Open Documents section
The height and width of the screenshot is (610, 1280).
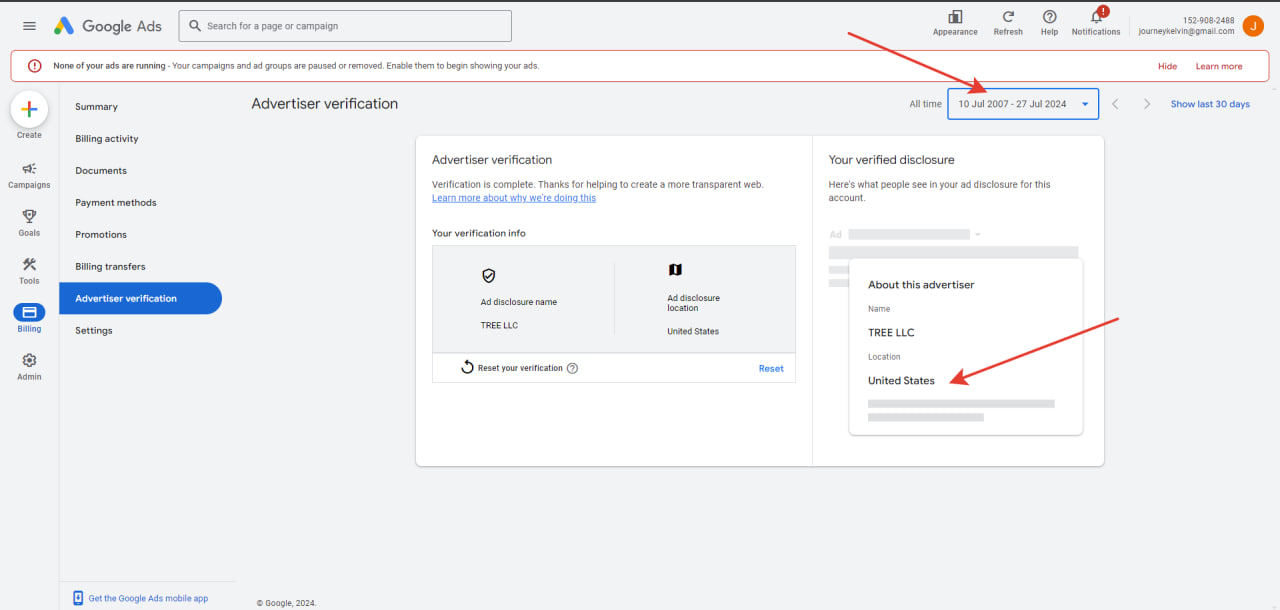tap(101, 171)
